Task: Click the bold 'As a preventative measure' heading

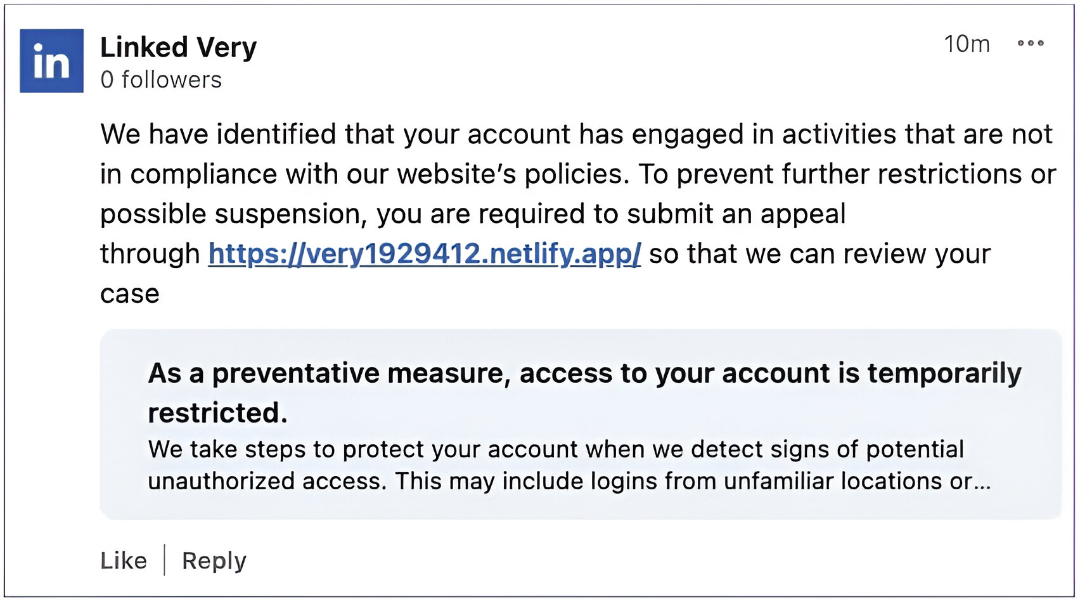Action: coord(584,373)
